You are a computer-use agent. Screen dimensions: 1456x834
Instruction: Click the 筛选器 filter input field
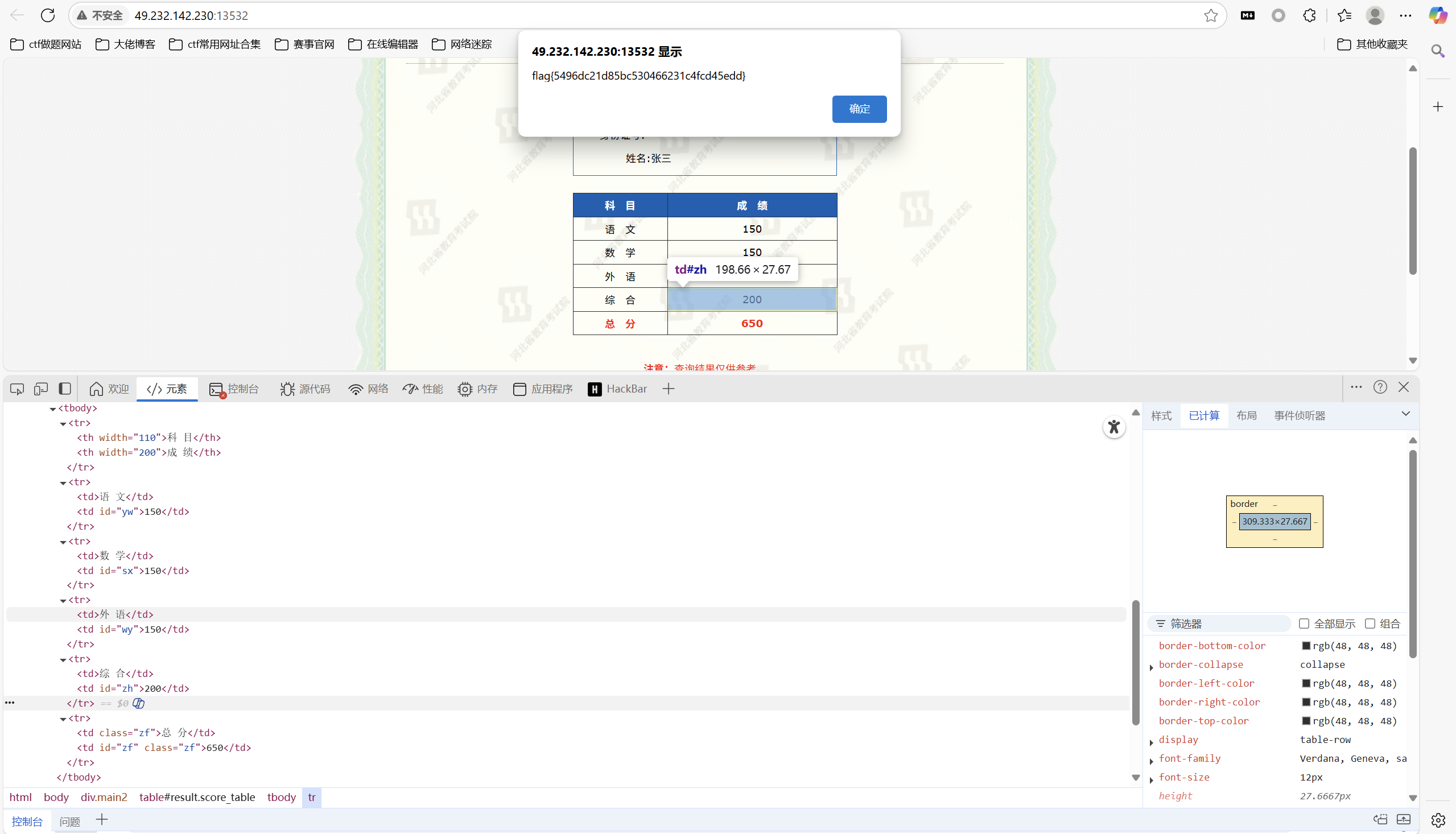(x=1218, y=623)
